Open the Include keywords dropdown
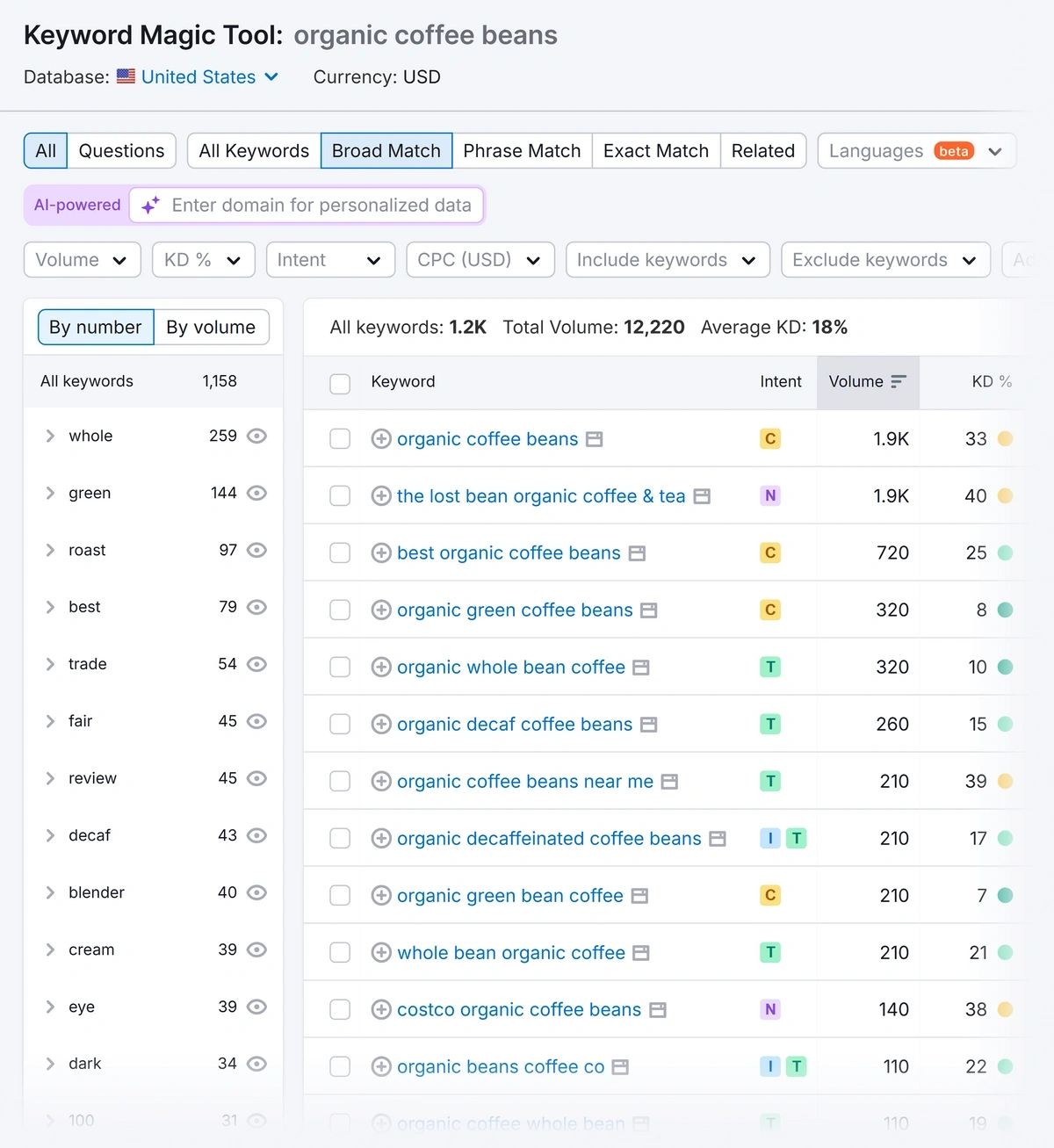This screenshot has width=1054, height=1148. (668, 260)
